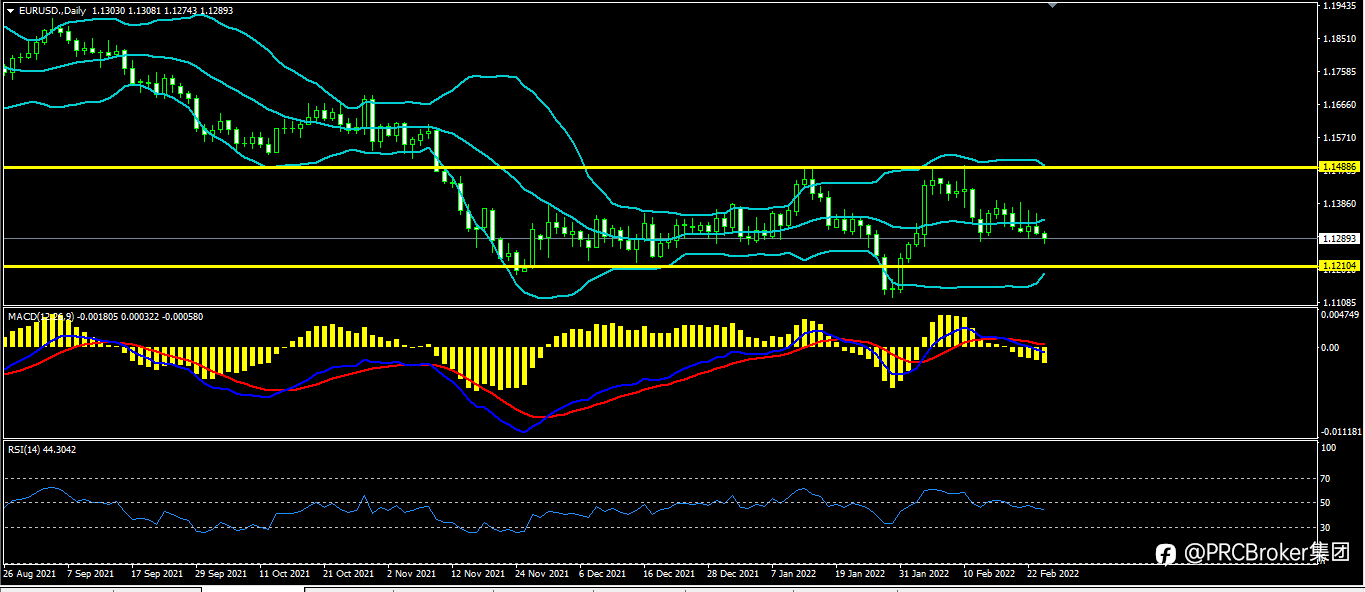1365x592 pixels.
Task: Click the current price label 1.12893
Action: coord(1337,239)
